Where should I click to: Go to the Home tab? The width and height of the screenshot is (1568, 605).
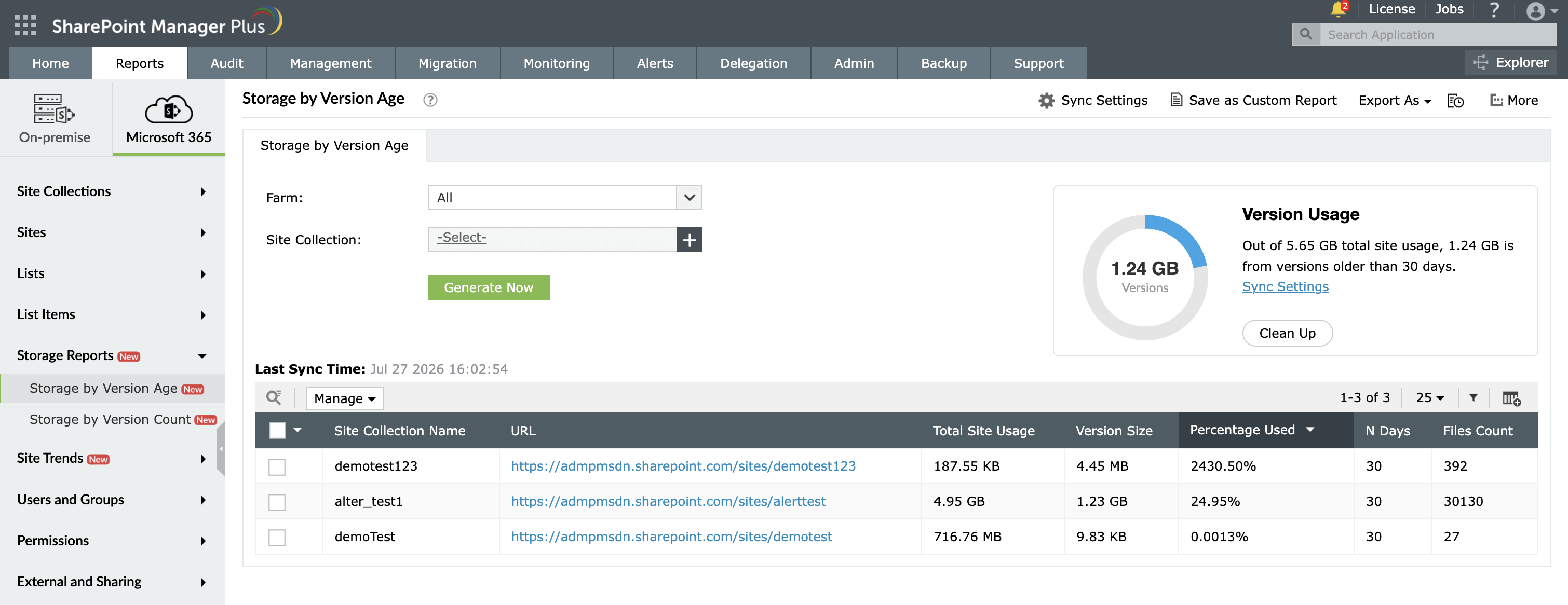click(x=50, y=63)
